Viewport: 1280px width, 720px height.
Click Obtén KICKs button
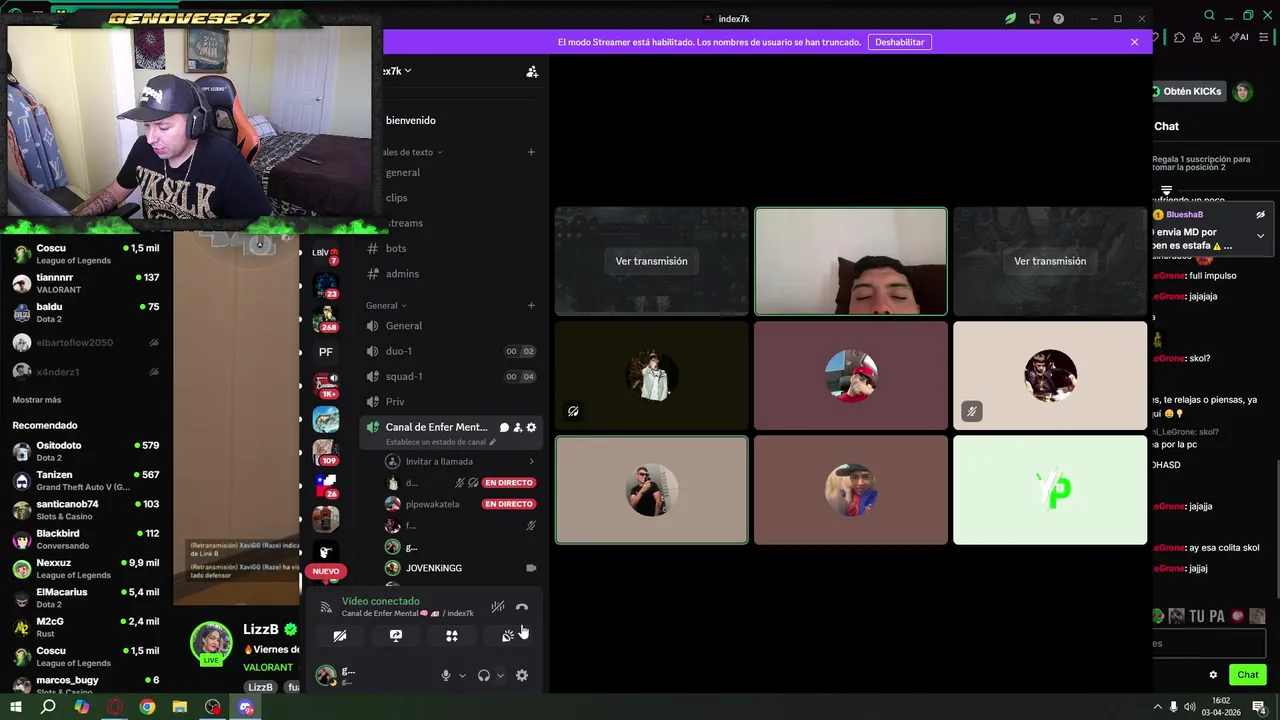pos(1188,91)
